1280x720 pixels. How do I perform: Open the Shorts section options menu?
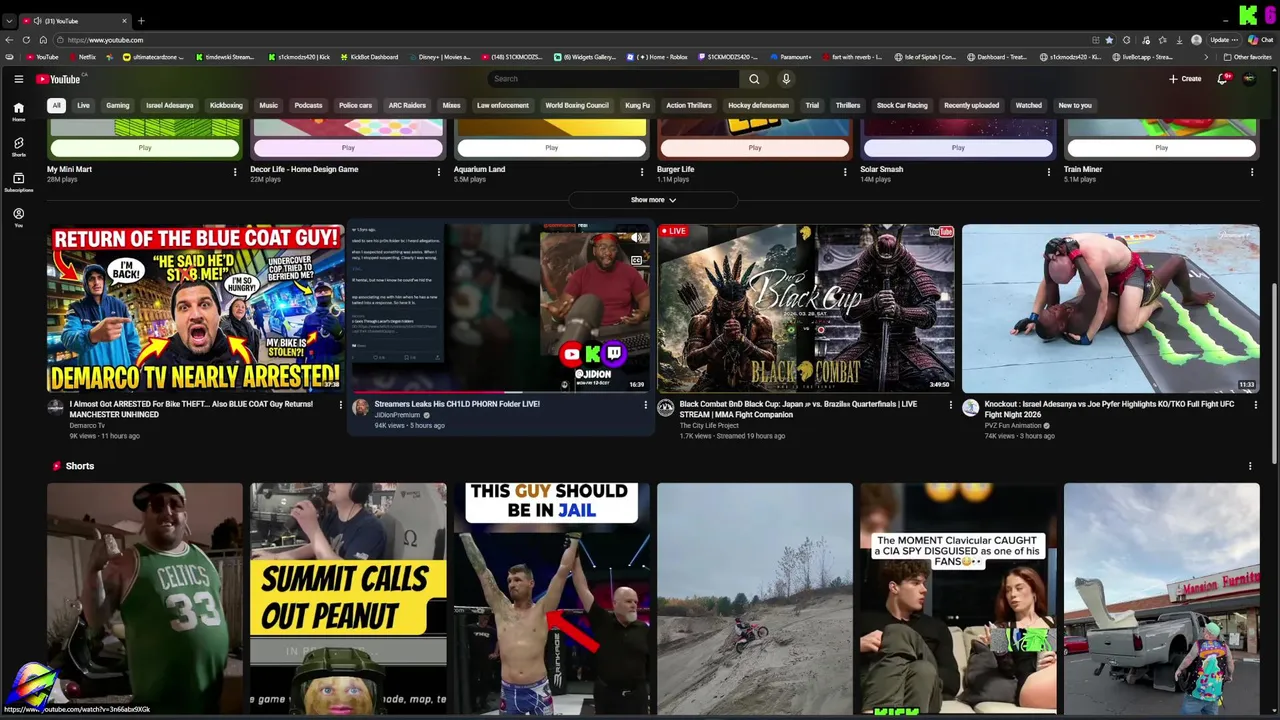pos(1250,466)
